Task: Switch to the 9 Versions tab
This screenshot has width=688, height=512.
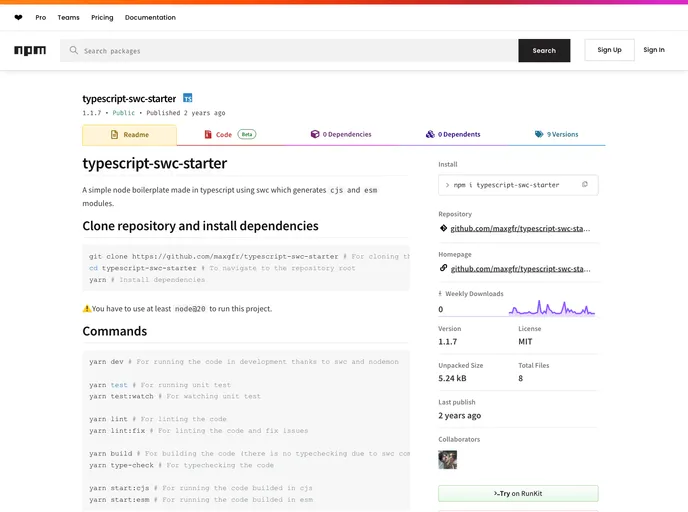Action: pyautogui.click(x=556, y=134)
